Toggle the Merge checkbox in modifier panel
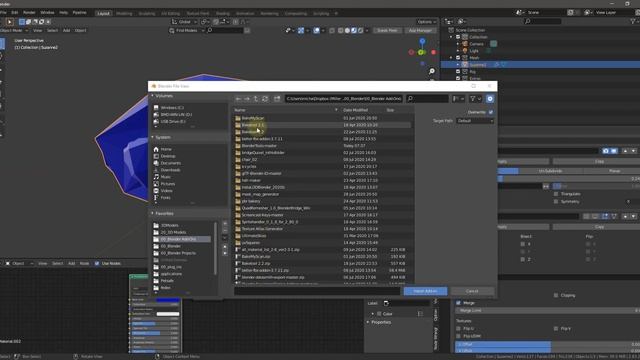The image size is (640, 360). (x=458, y=303)
